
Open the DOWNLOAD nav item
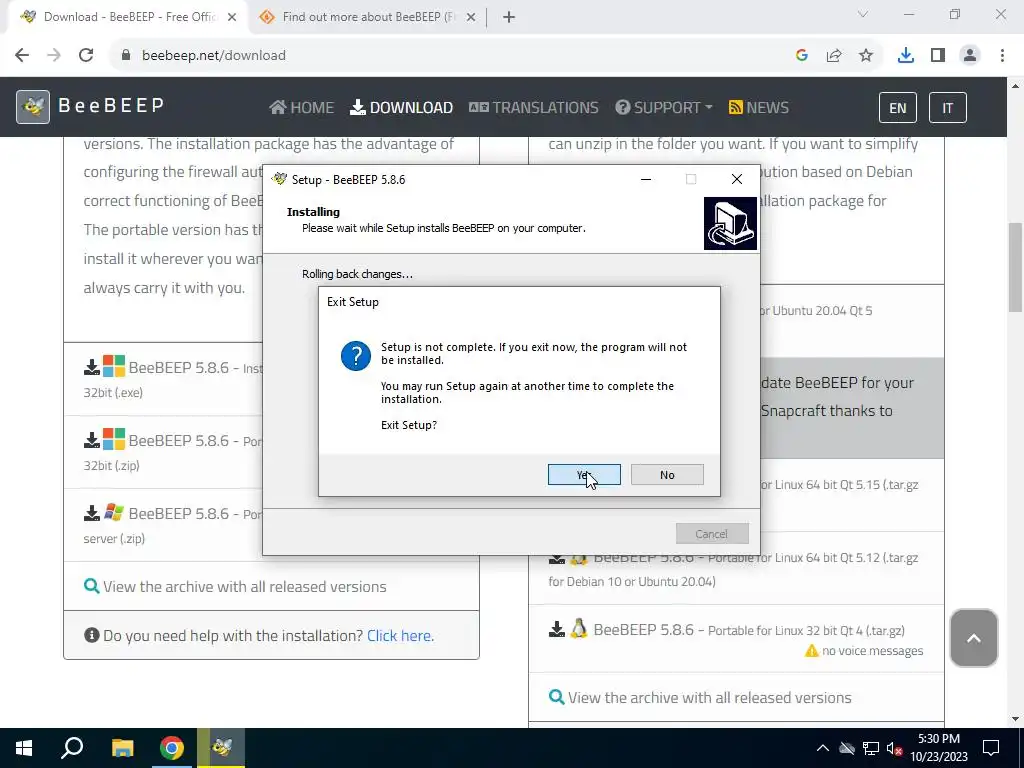coord(401,107)
